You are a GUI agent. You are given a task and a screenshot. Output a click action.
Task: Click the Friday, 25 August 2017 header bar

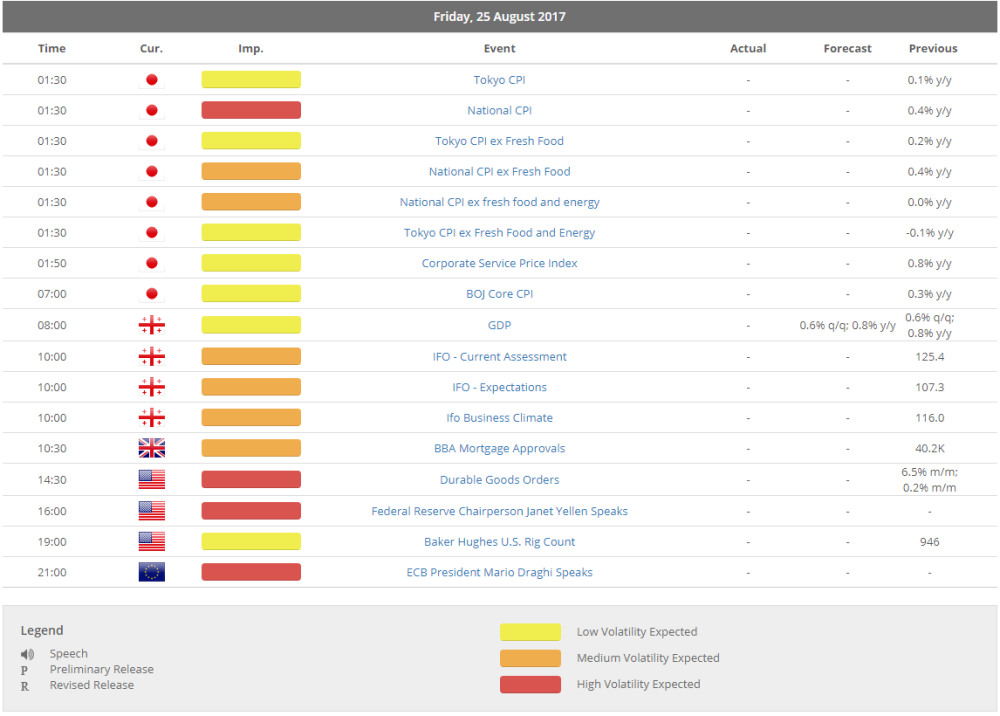click(x=500, y=16)
